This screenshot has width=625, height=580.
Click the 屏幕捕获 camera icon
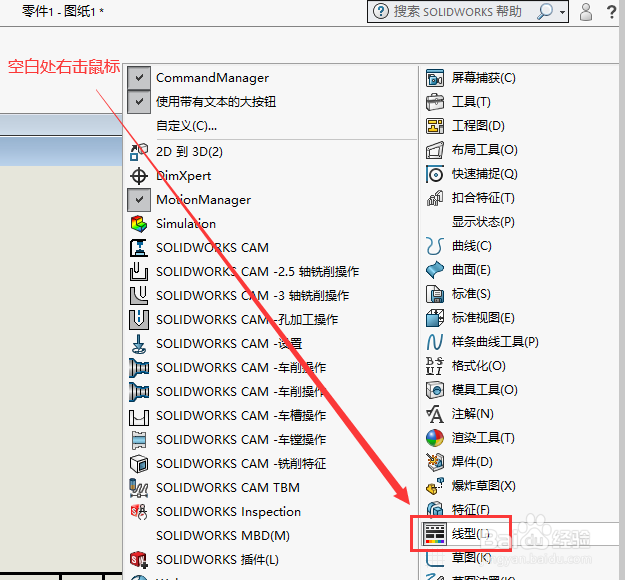(x=435, y=78)
